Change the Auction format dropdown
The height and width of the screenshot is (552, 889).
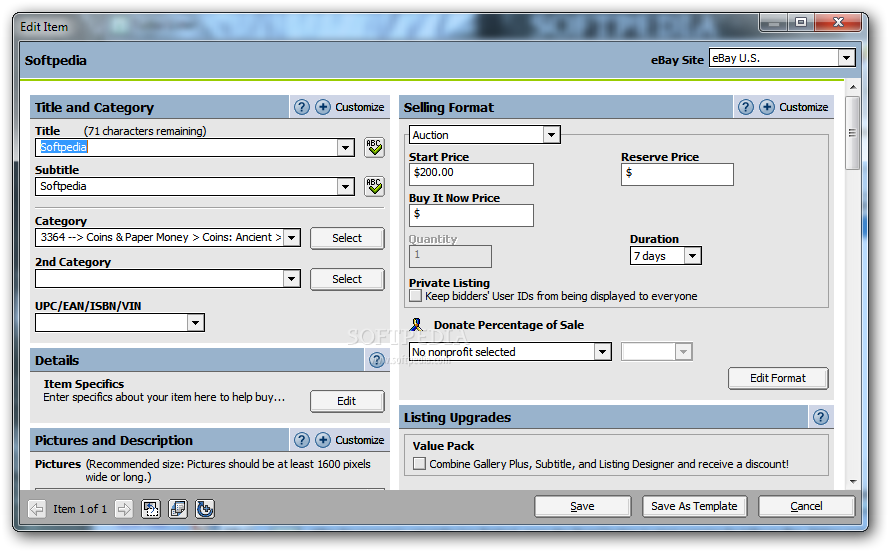point(551,135)
